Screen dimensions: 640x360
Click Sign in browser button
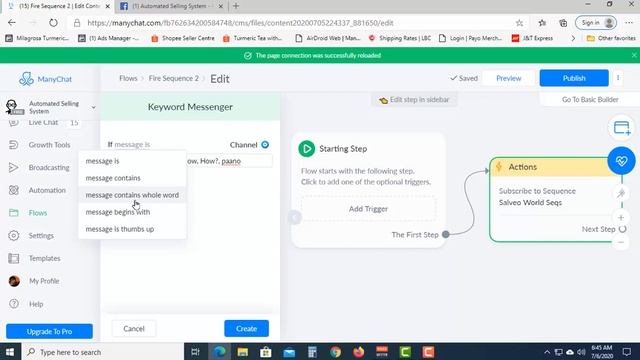click(x=596, y=23)
